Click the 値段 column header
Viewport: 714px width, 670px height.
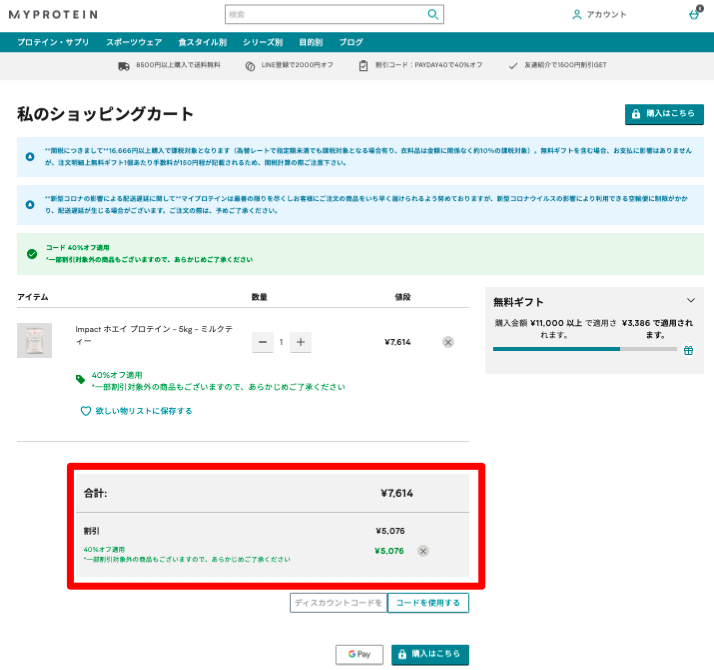click(x=403, y=297)
